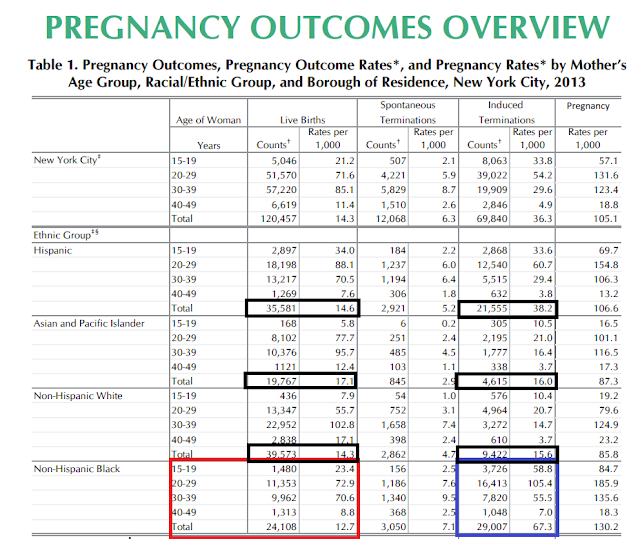The height and width of the screenshot is (539, 640).
Task: Click the live birth rate '102.8'
Action: click(x=342, y=425)
